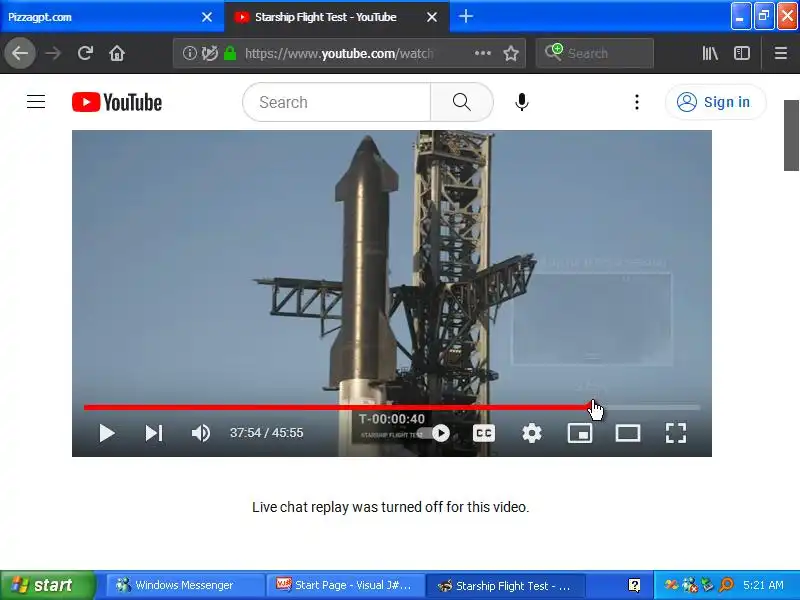Open tracking protection shield icon
Image resolution: width=800 pixels, height=600 pixels.
coord(210,53)
